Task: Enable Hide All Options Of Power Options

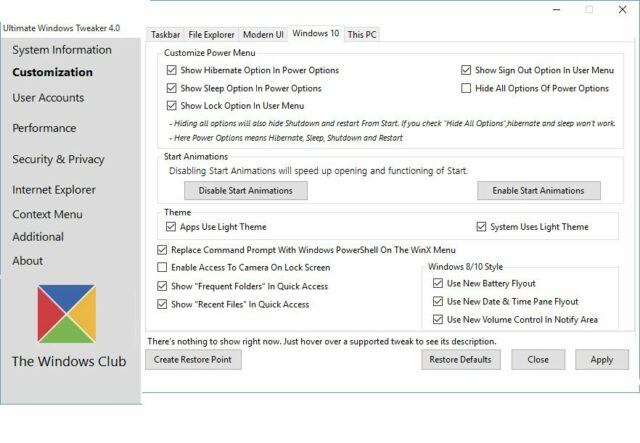Action: click(x=466, y=88)
